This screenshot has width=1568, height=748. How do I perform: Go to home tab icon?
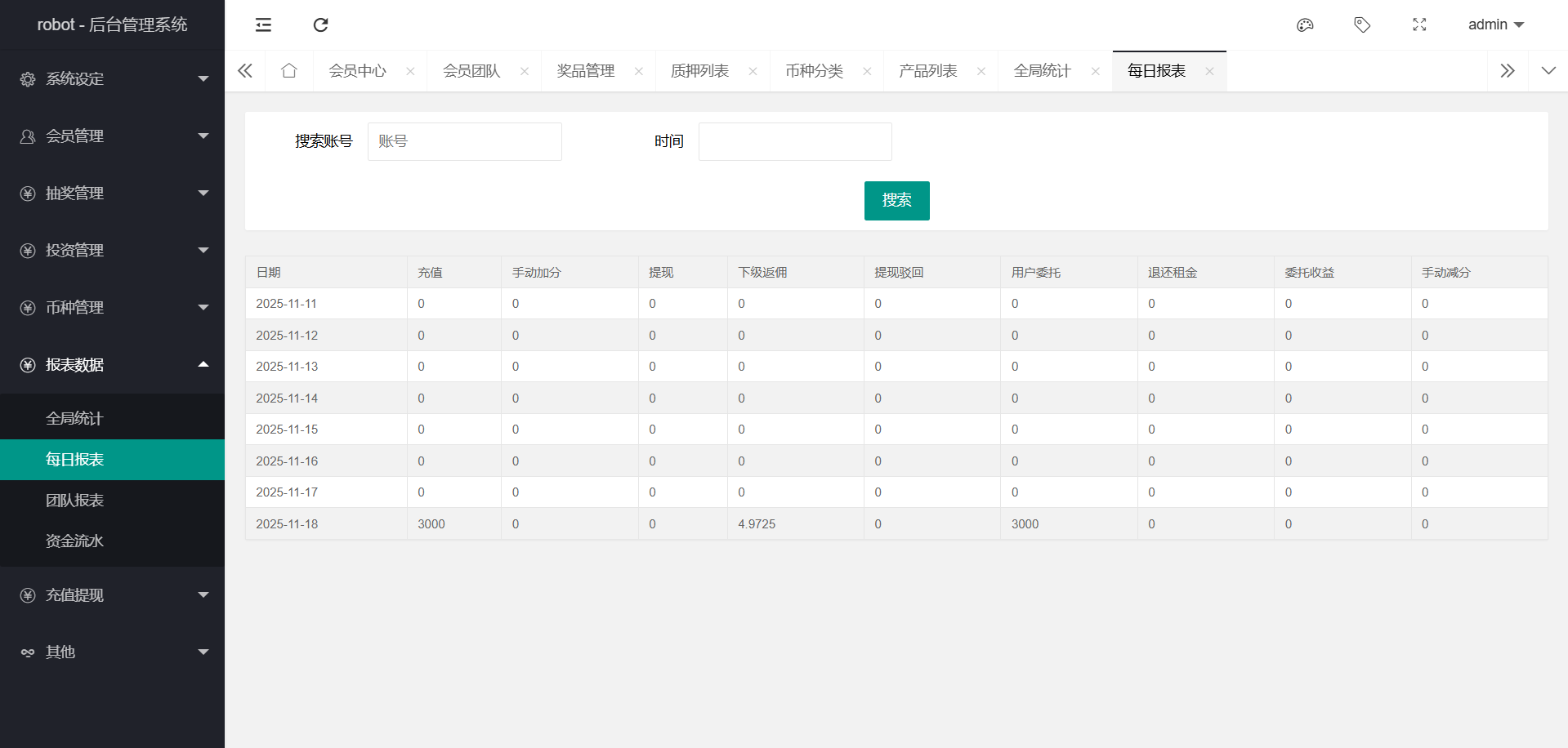[288, 71]
